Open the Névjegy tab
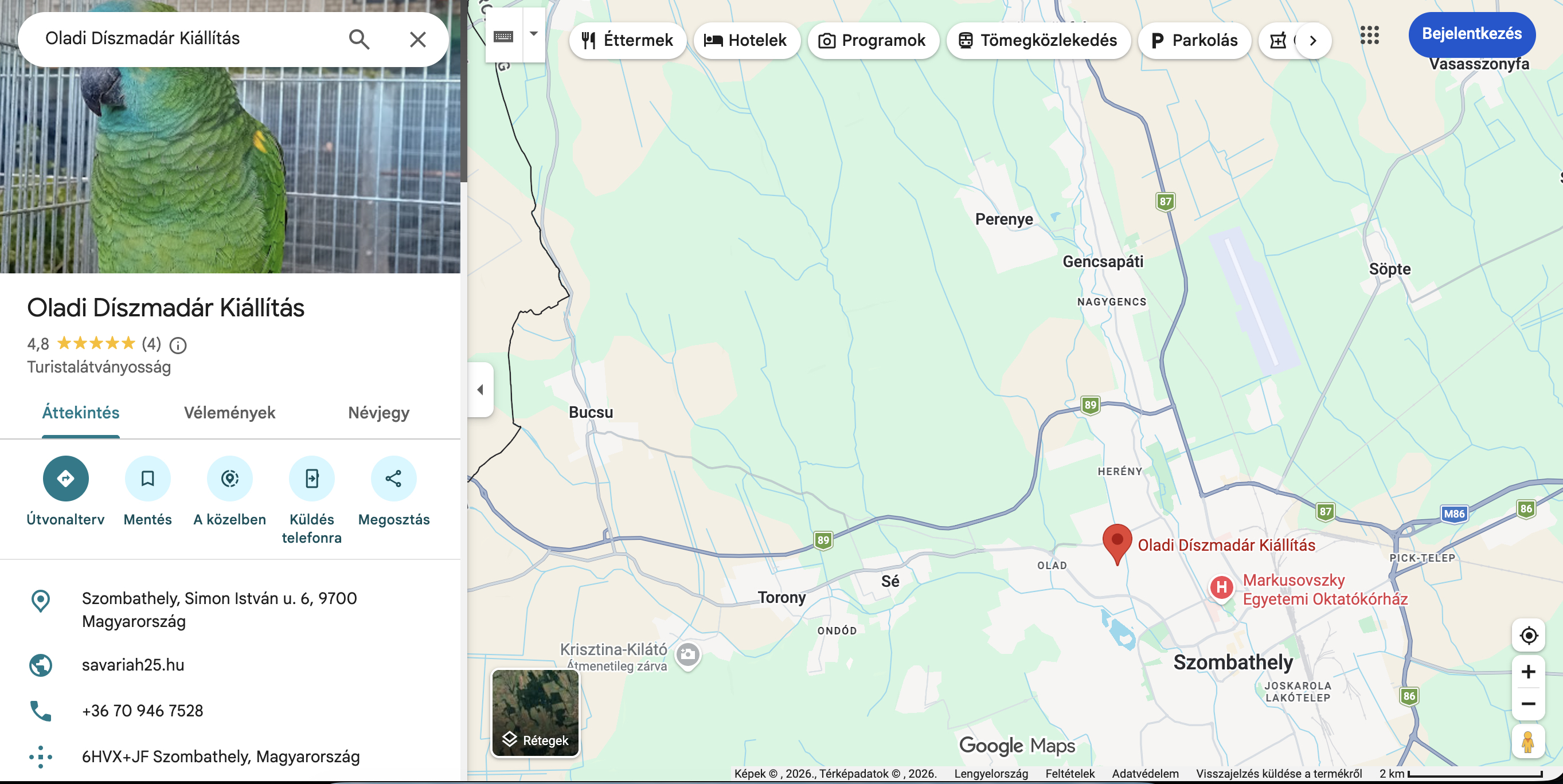Screen dimensions: 1563x784 point(378,413)
